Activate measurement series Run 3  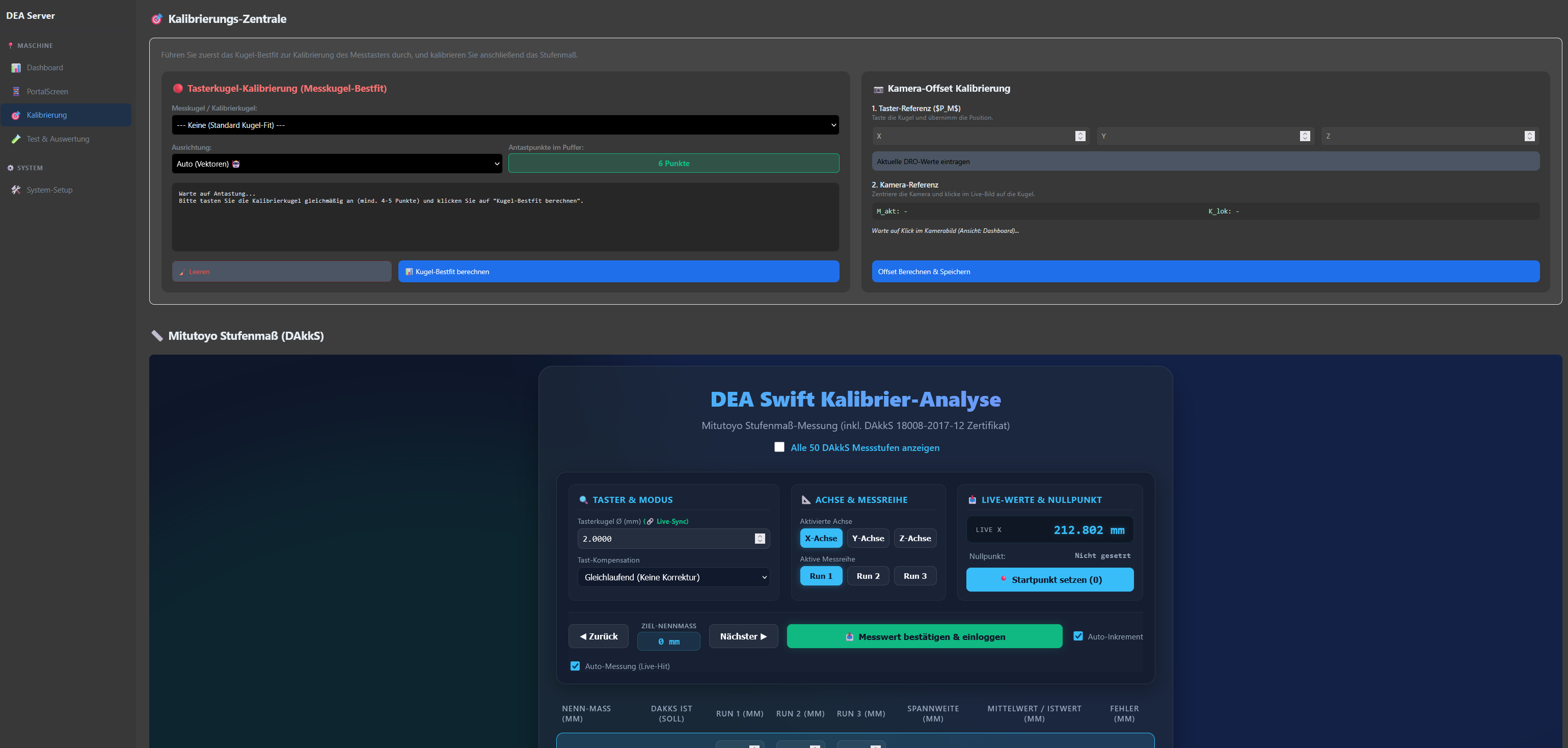pos(915,576)
